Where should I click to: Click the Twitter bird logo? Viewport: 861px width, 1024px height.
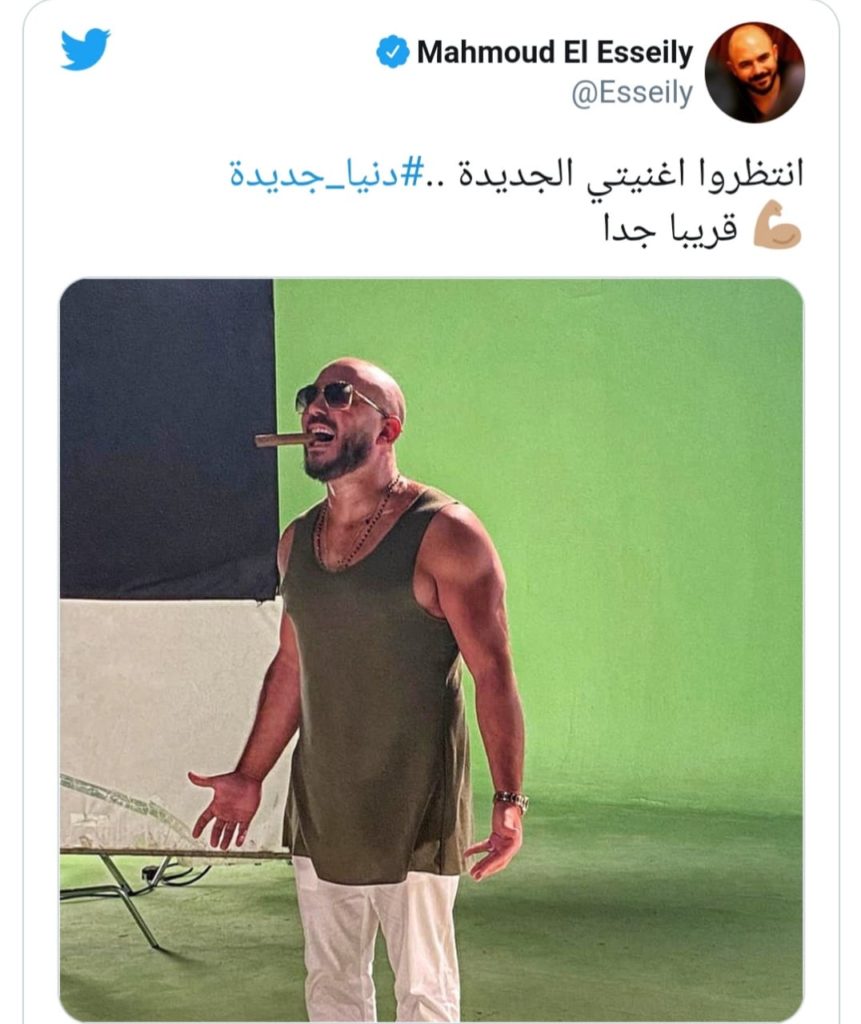coord(86,48)
